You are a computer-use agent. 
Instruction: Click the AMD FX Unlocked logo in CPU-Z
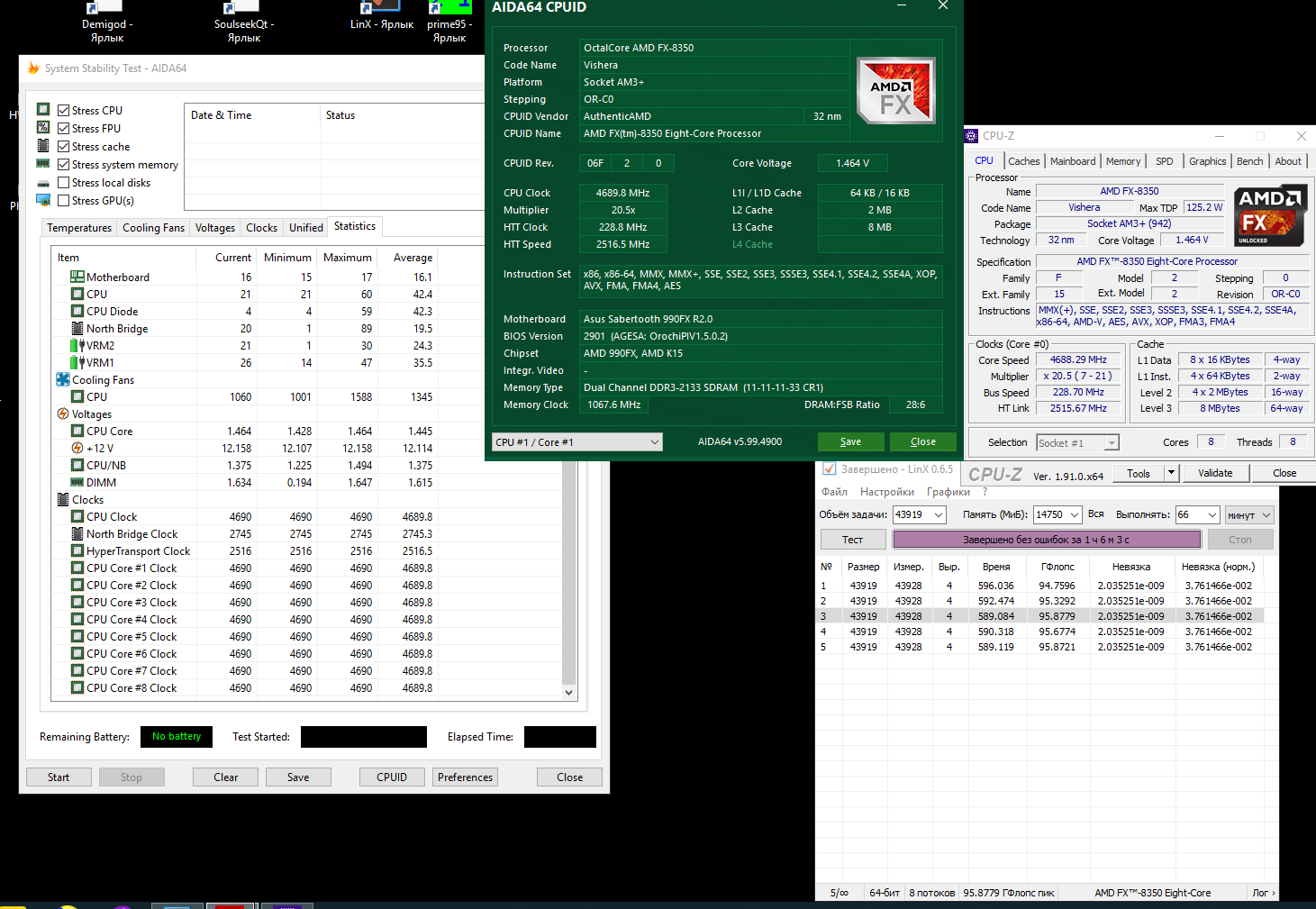1270,215
